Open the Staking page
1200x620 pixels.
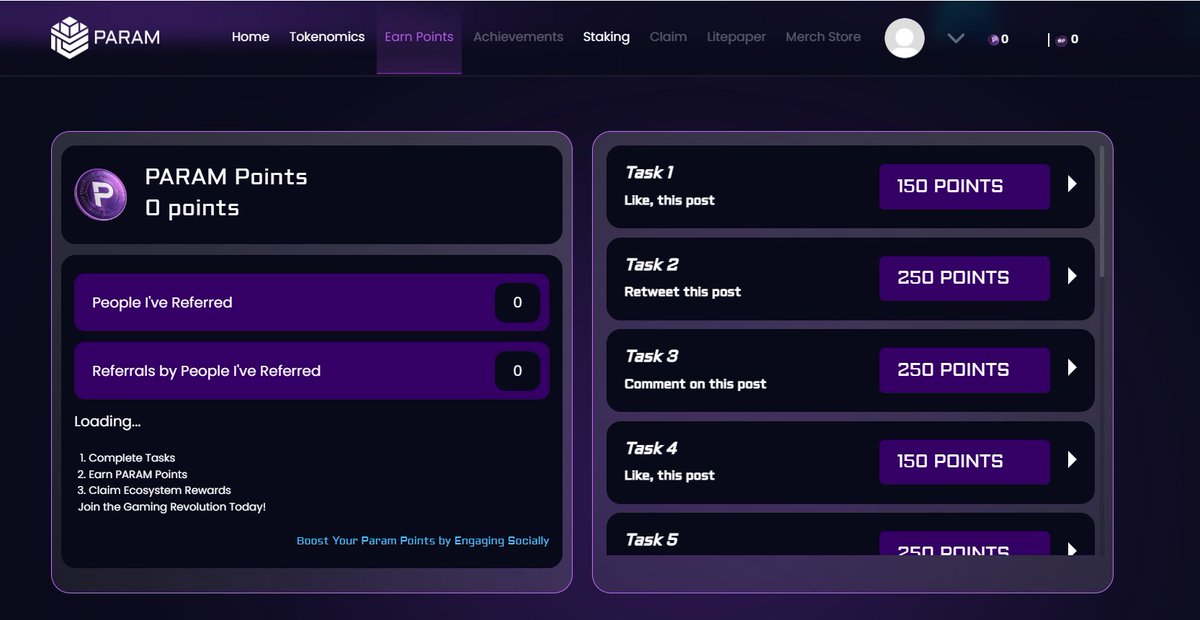click(606, 36)
